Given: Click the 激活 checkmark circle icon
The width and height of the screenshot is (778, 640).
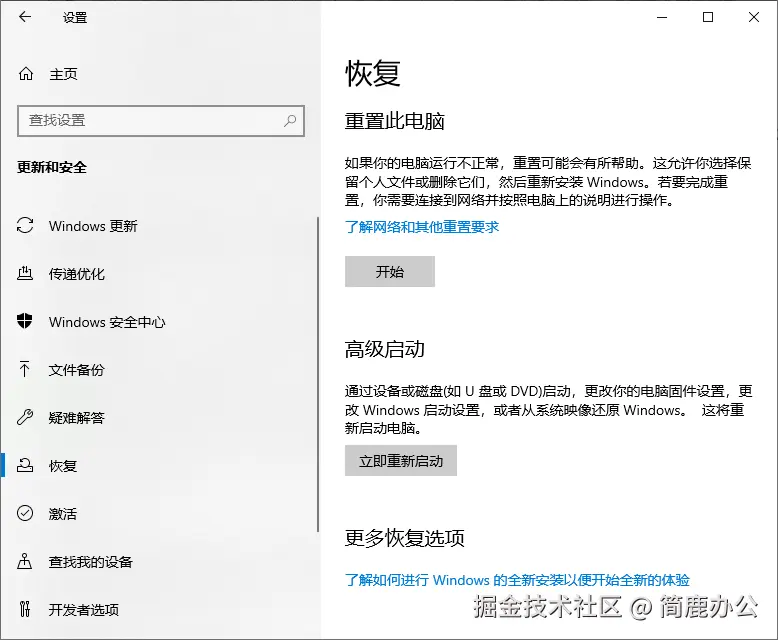Looking at the screenshot, I should coord(25,513).
